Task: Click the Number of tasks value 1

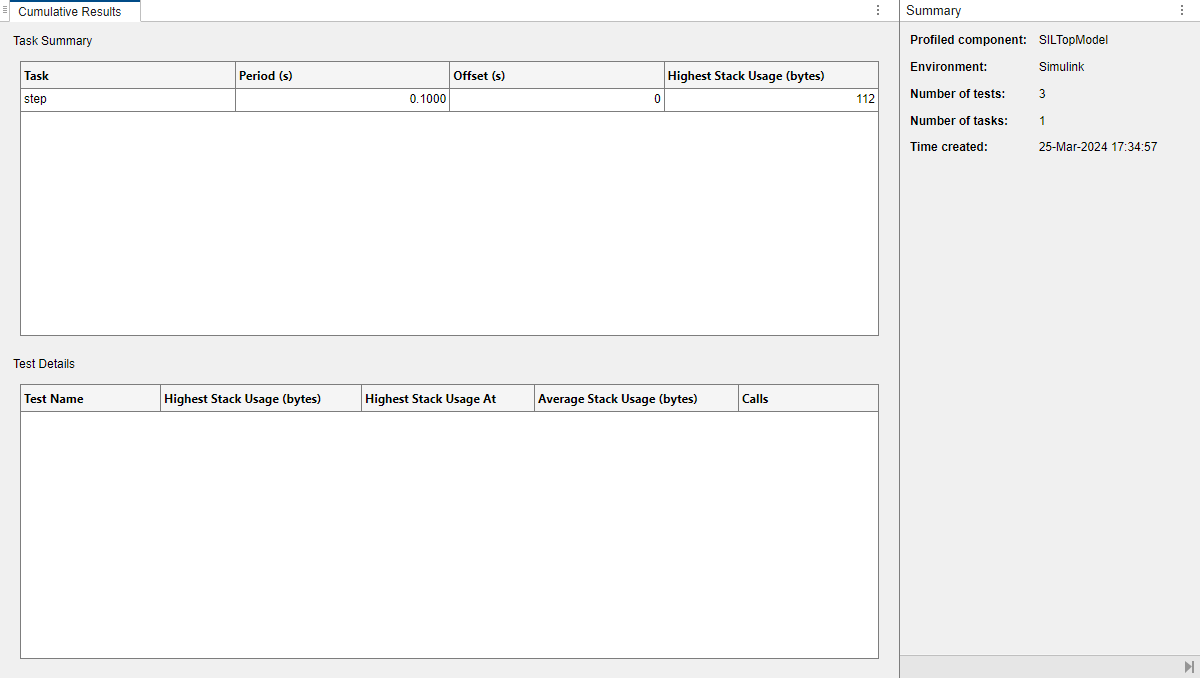Action: point(1042,121)
